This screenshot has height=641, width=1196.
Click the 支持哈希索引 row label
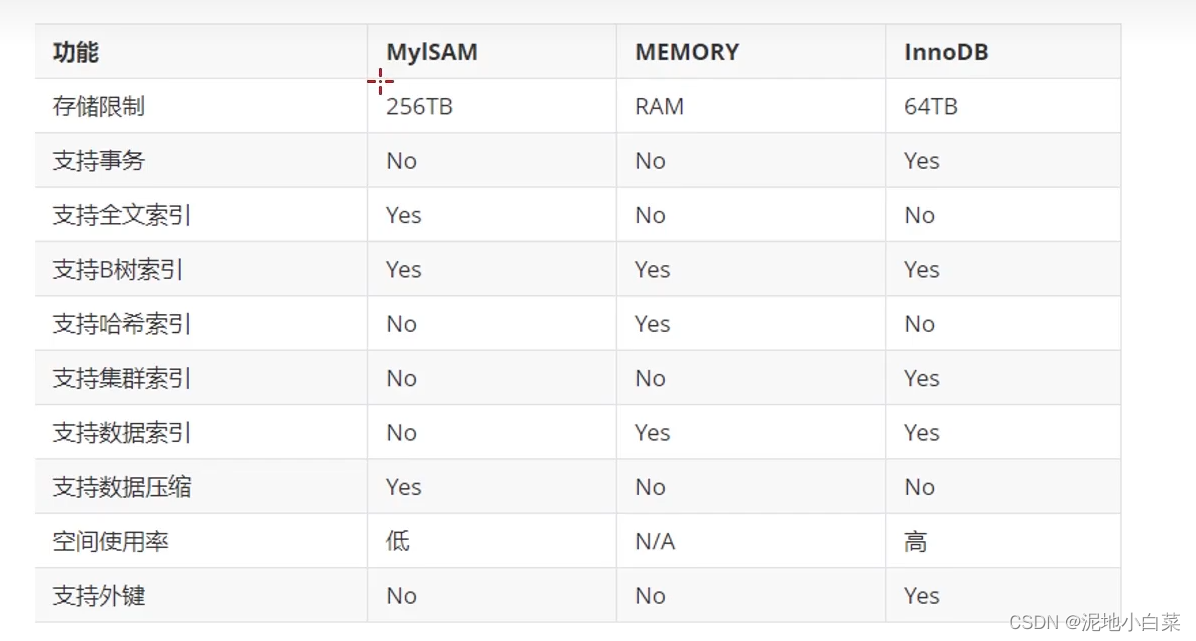(x=122, y=324)
